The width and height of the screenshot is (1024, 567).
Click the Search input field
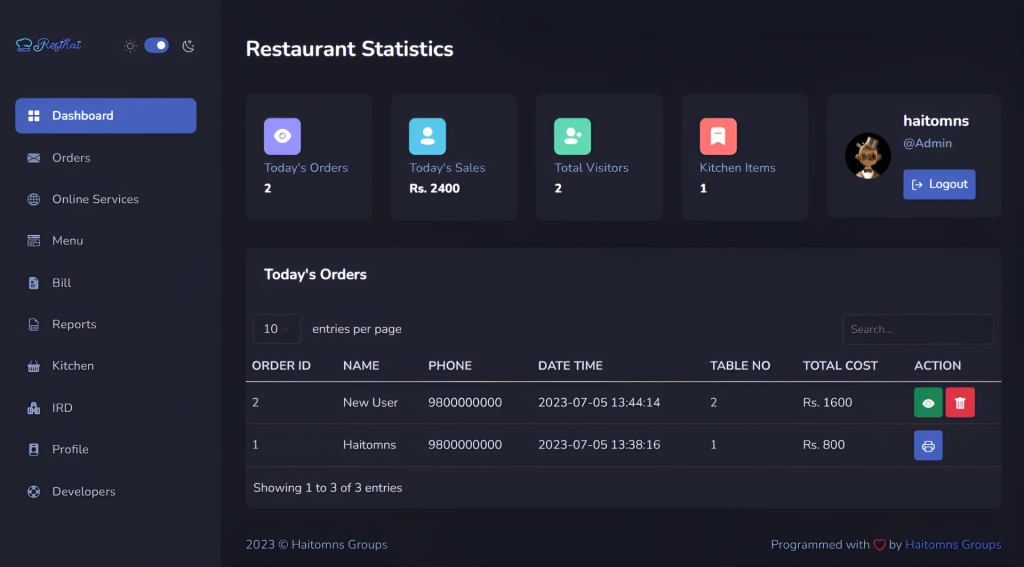point(917,329)
